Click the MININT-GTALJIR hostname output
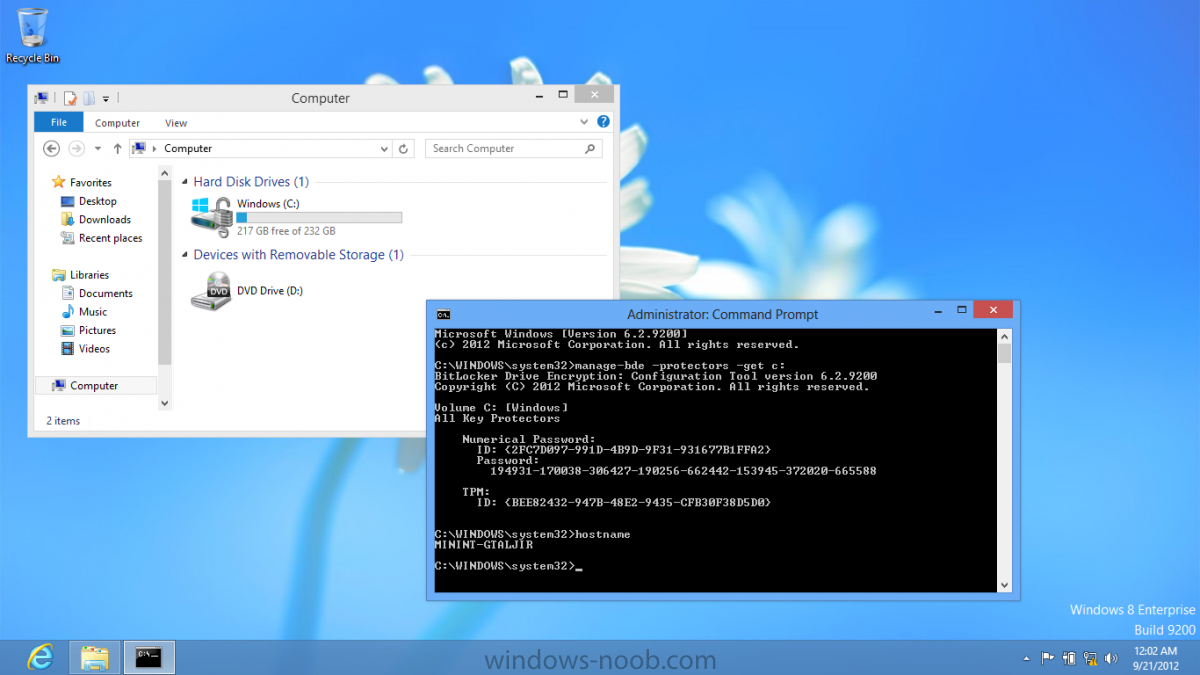The image size is (1200, 675). tap(484, 545)
